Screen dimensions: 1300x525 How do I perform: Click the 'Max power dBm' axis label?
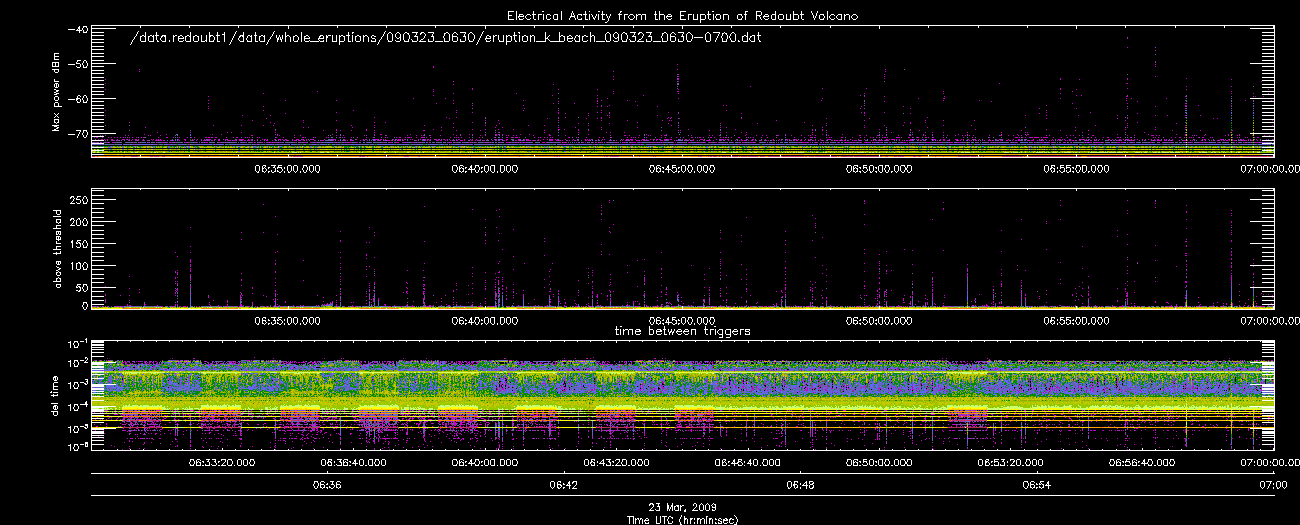(55, 92)
